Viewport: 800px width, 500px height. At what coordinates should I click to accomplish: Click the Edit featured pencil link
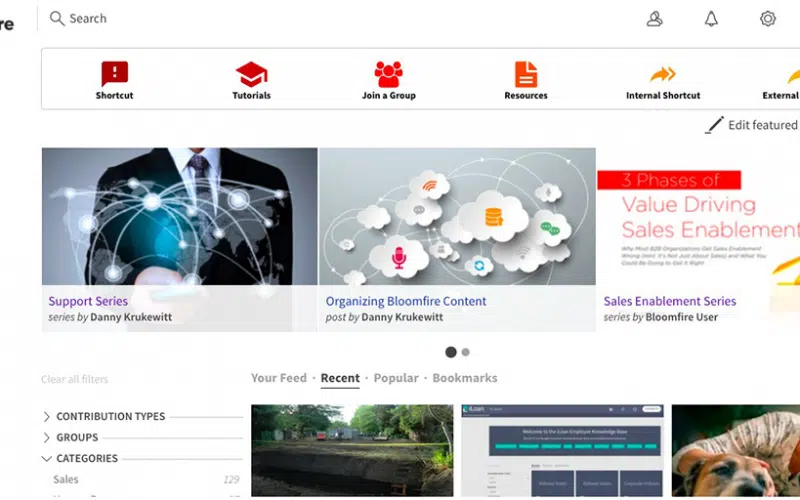click(752, 125)
